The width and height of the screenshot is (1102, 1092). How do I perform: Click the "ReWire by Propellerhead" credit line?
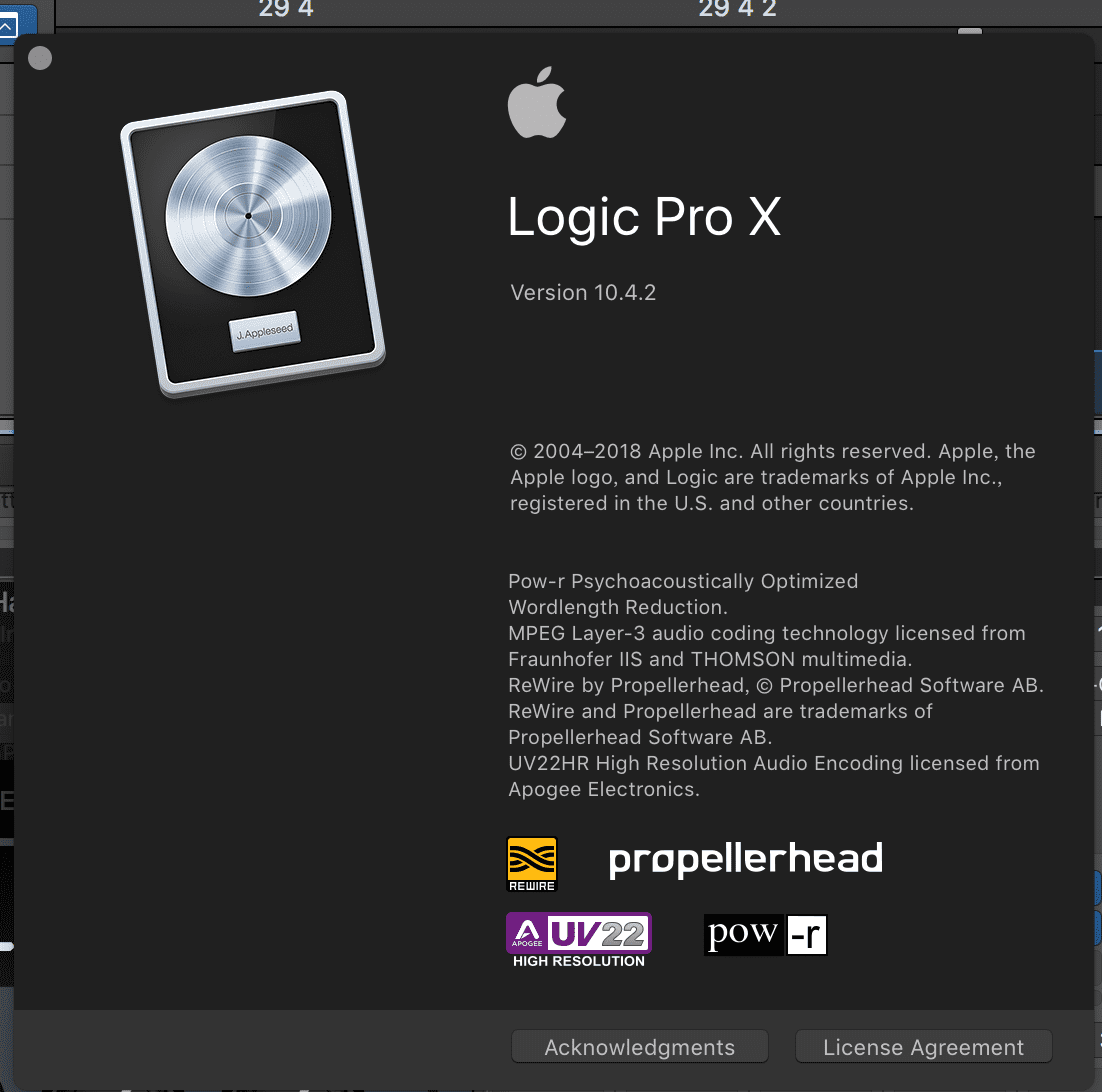pyautogui.click(x=776, y=685)
